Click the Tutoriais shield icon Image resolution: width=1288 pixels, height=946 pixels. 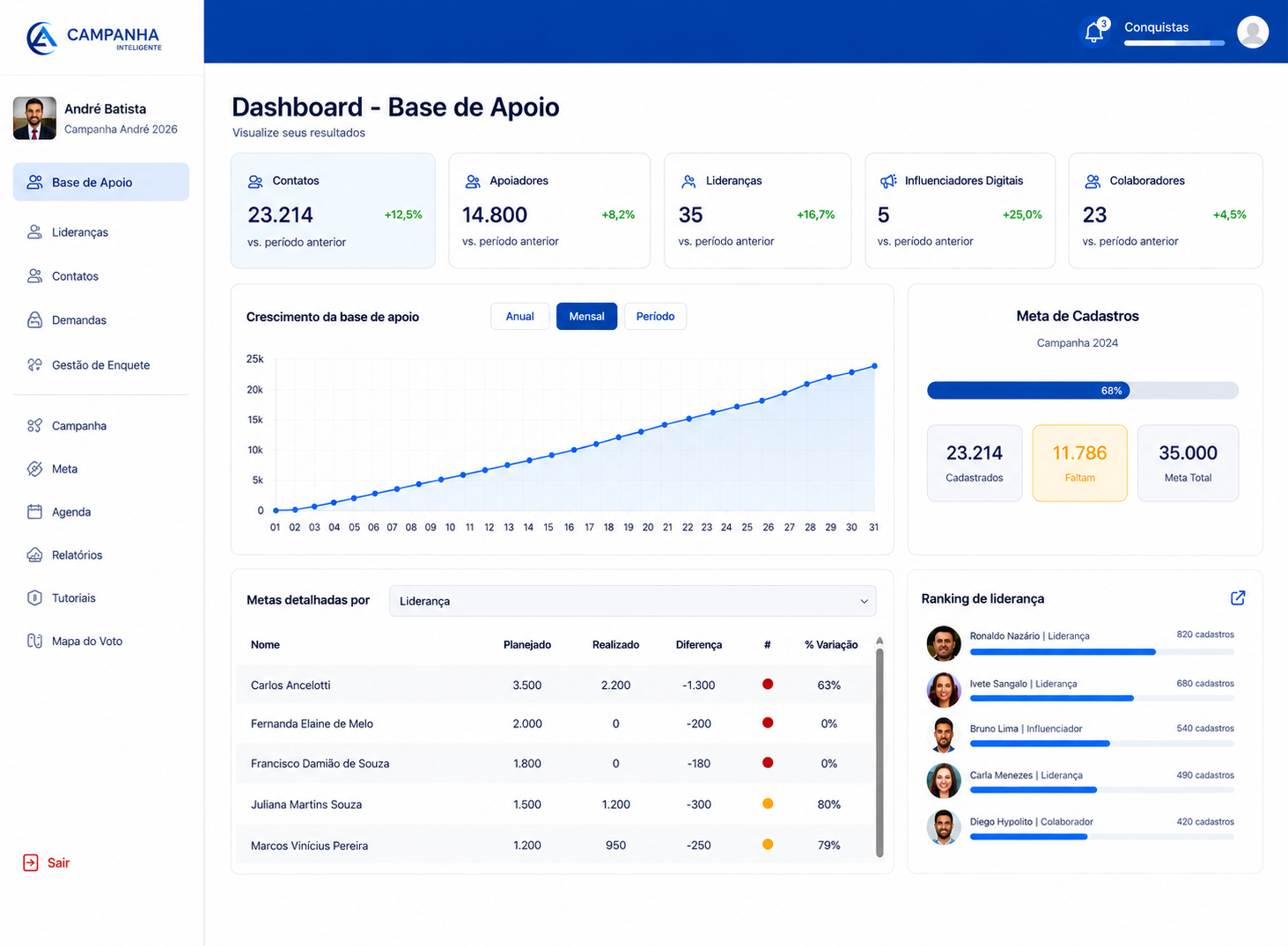click(34, 598)
